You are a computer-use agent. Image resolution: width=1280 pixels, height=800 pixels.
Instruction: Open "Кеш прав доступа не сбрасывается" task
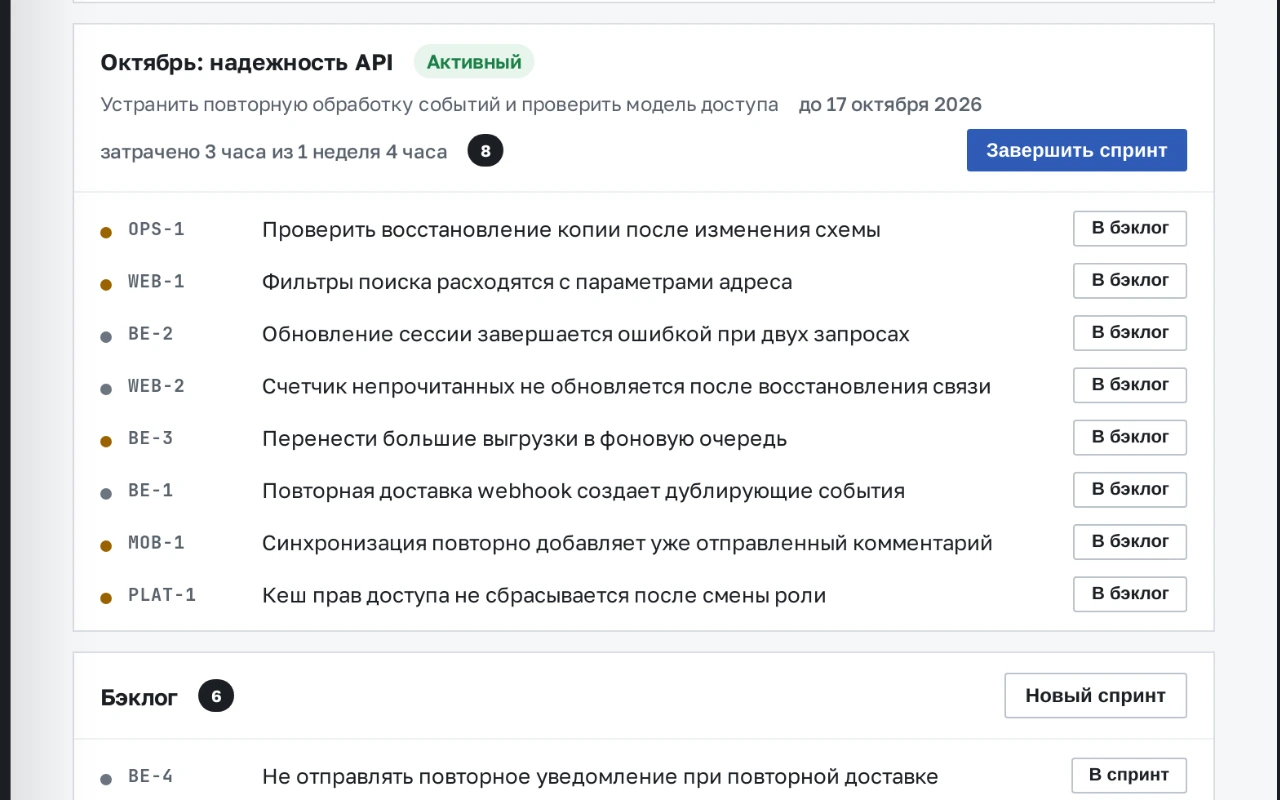coord(544,594)
